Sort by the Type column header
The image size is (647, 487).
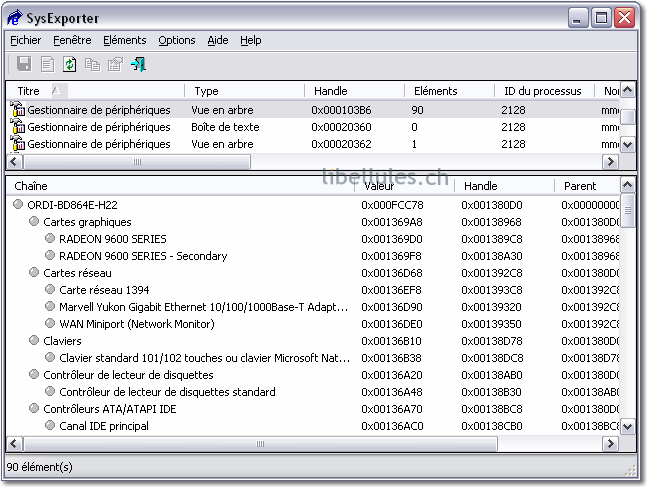coord(245,91)
